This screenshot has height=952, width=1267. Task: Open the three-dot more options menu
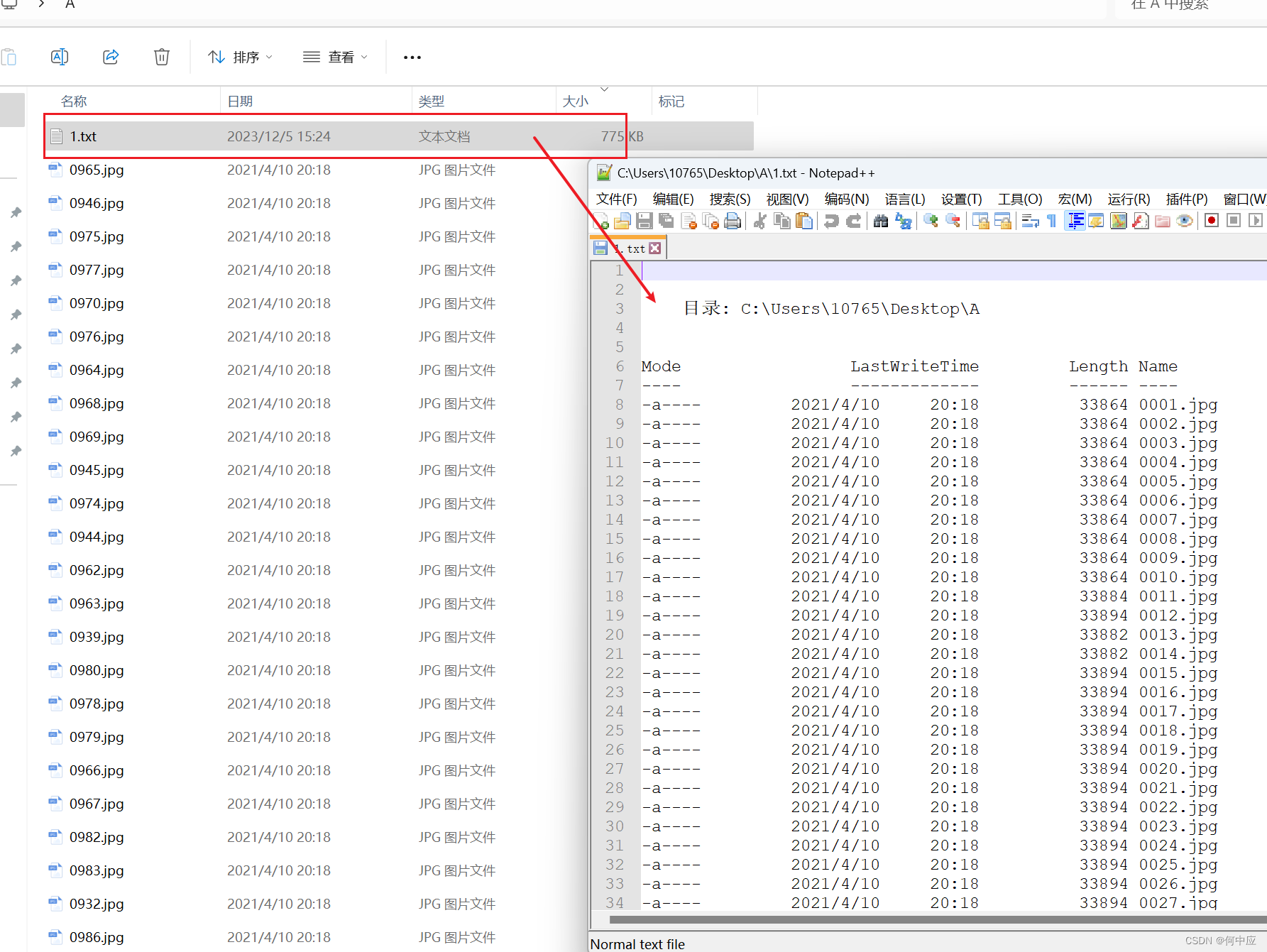click(x=412, y=57)
